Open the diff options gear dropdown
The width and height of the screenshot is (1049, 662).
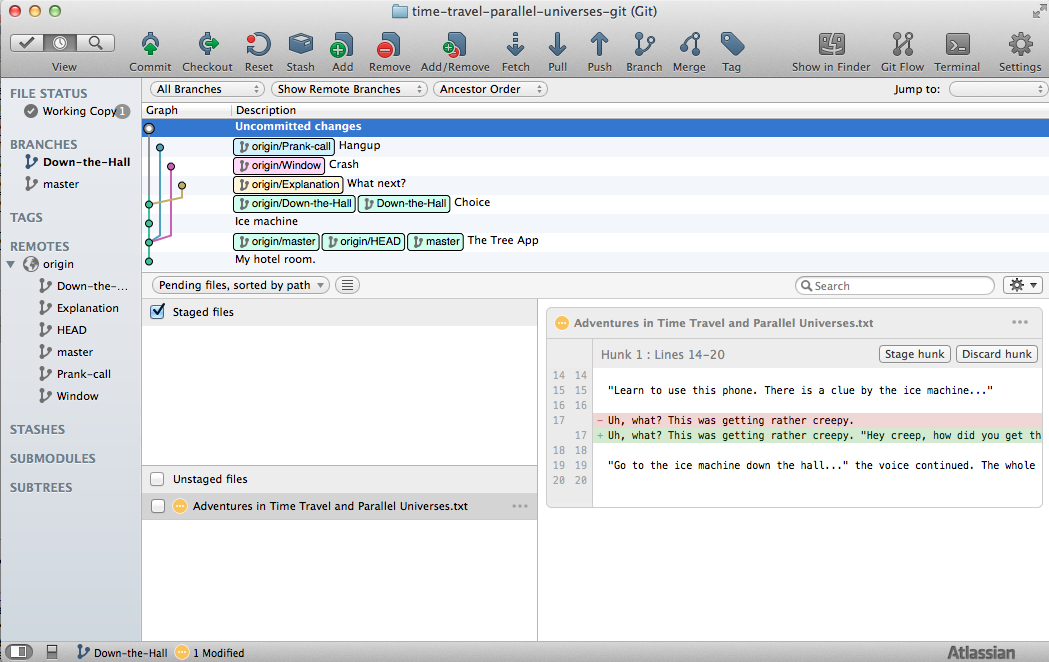(x=1023, y=286)
